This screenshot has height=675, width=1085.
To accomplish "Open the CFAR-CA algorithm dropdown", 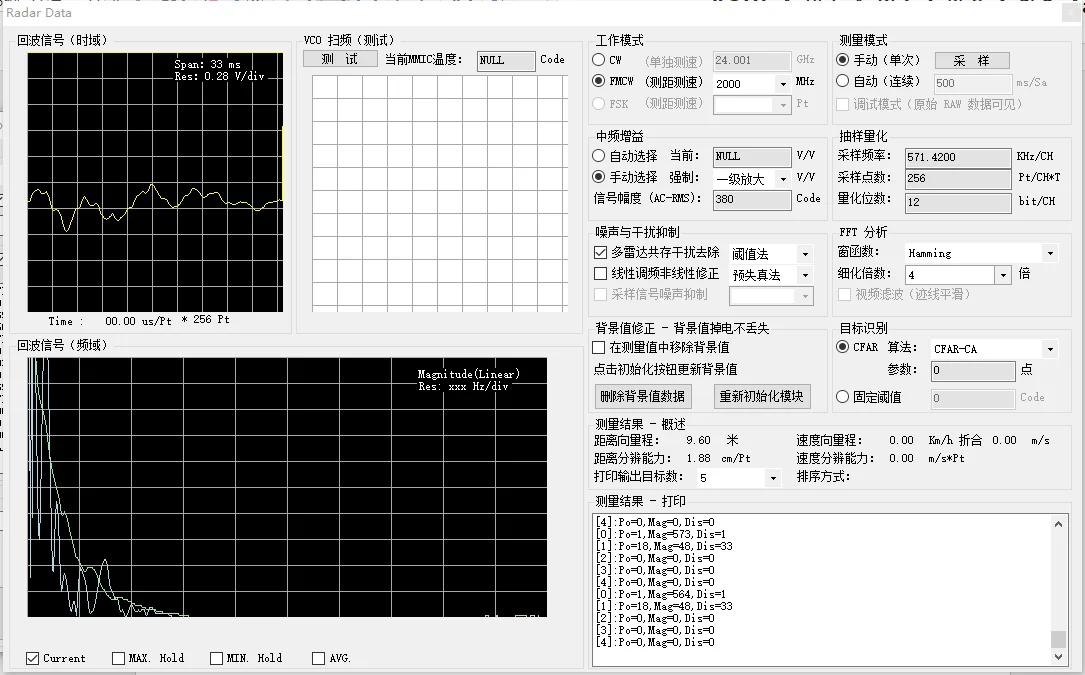I will tap(1049, 349).
